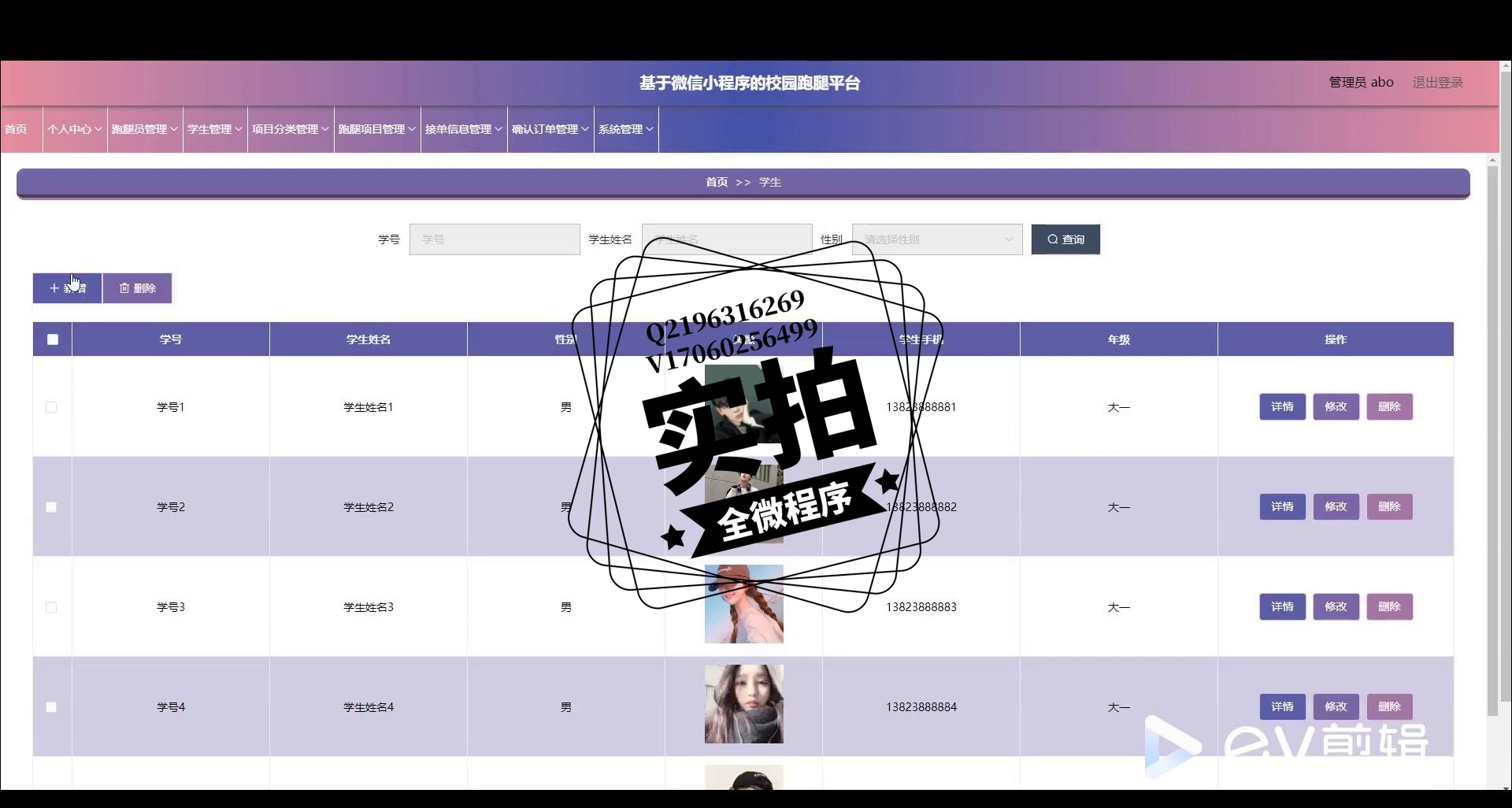The image size is (1512, 808).
Task: Click 首页 in the breadcrumb
Action: 717,182
